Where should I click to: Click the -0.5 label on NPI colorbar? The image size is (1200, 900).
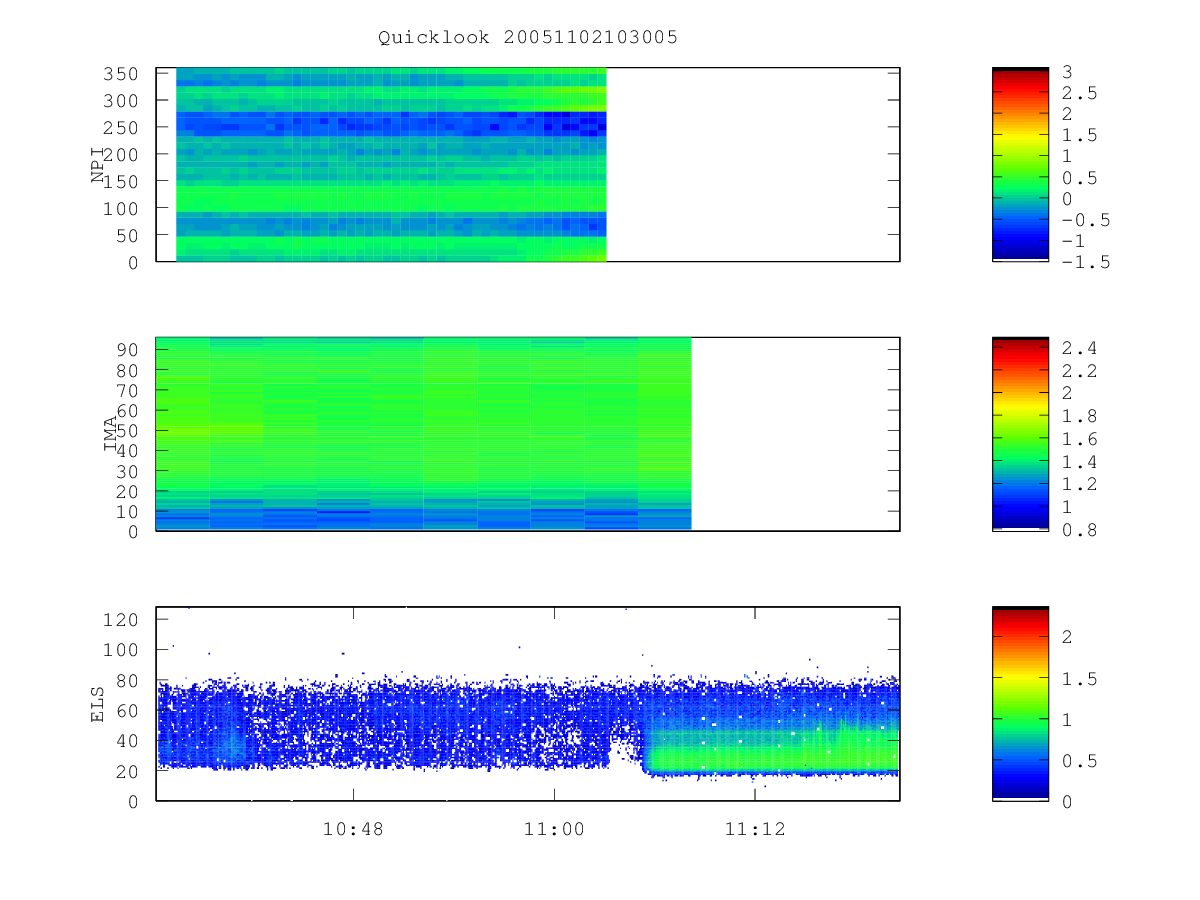point(1085,220)
